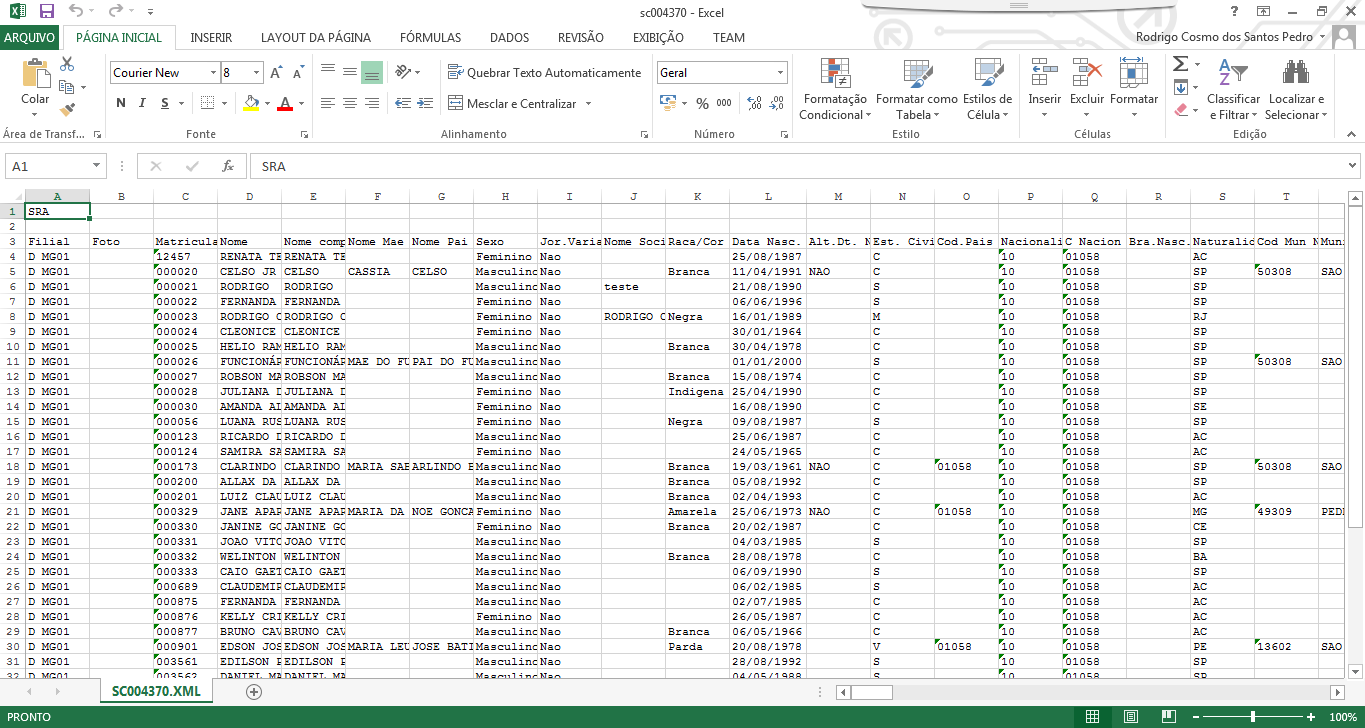Align text left in cell
The height and width of the screenshot is (728, 1365).
coord(327,103)
